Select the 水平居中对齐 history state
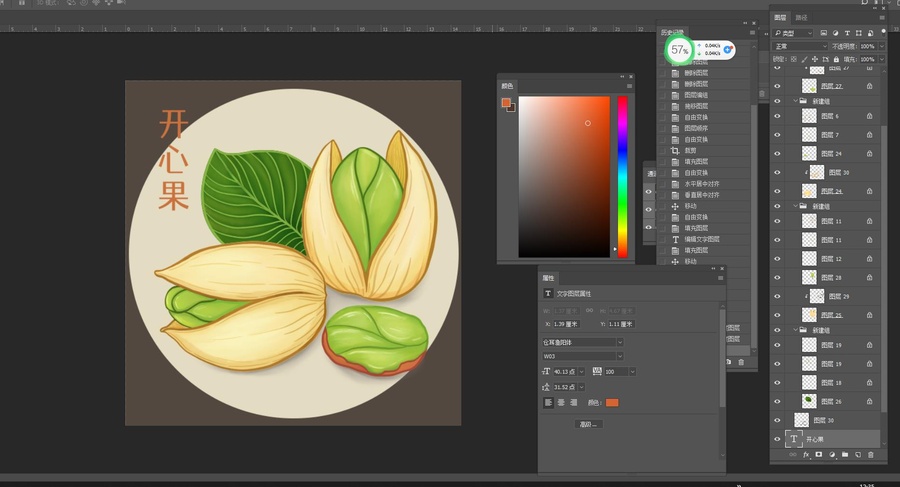The image size is (900, 487). click(701, 184)
